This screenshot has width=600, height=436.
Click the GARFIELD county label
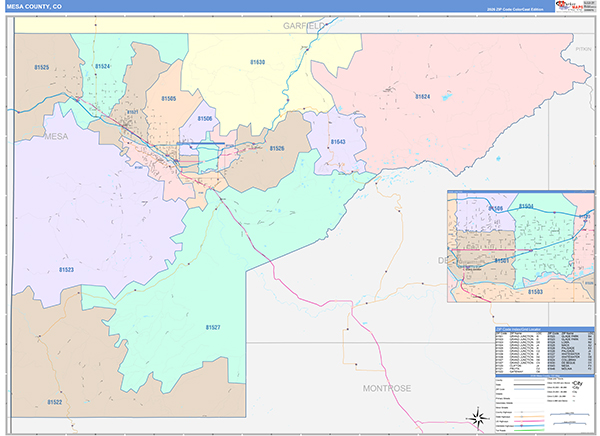coord(304,26)
